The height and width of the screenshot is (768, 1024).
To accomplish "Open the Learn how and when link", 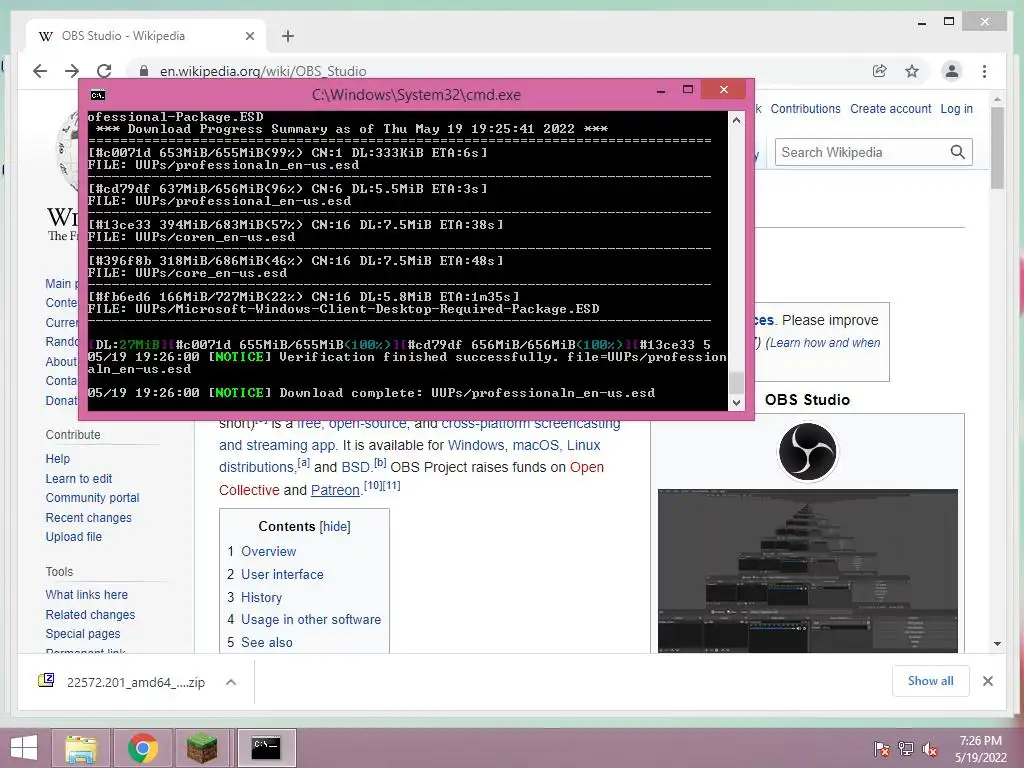I will click(x=824, y=343).
